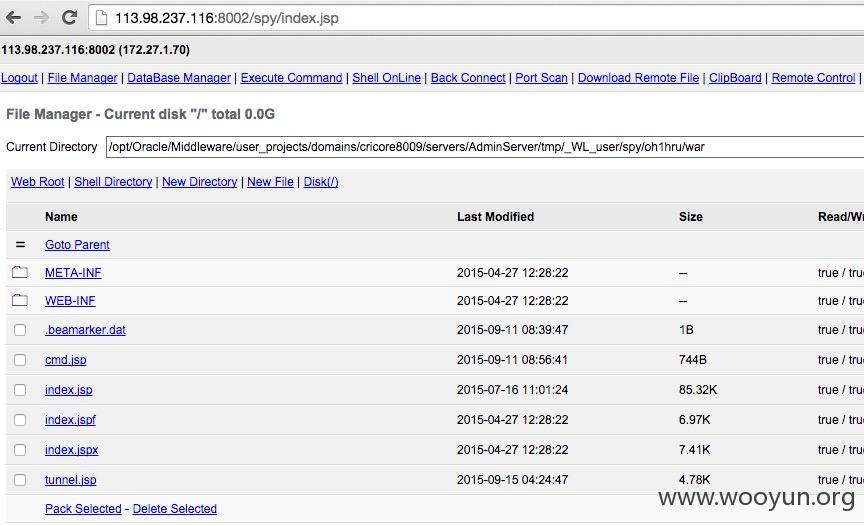Click the Goto Parent equals icon
The image size is (864, 526).
tap(20, 245)
